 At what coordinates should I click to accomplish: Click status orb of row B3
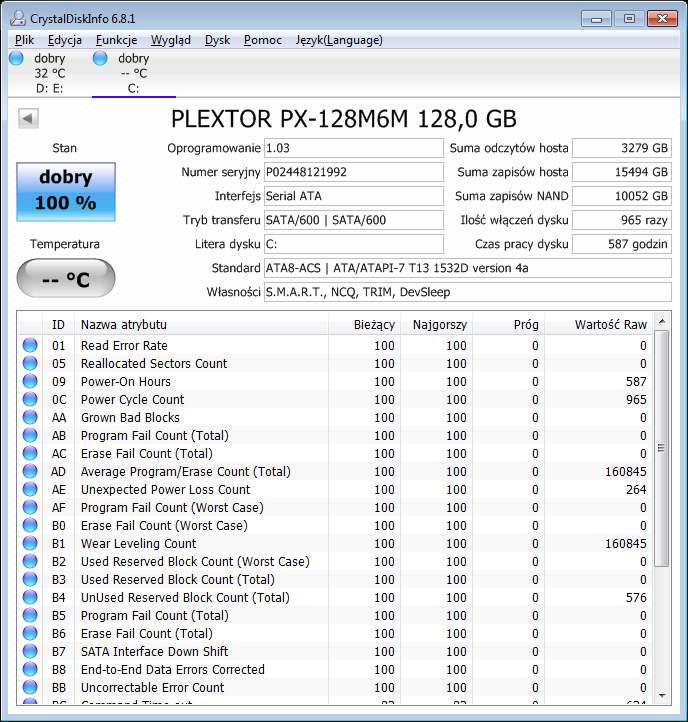click(30, 579)
